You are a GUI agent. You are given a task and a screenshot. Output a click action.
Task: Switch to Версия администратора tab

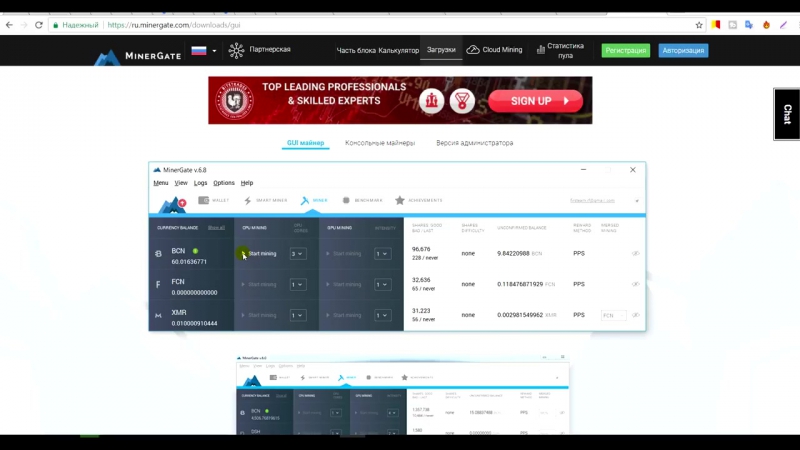coord(474,143)
